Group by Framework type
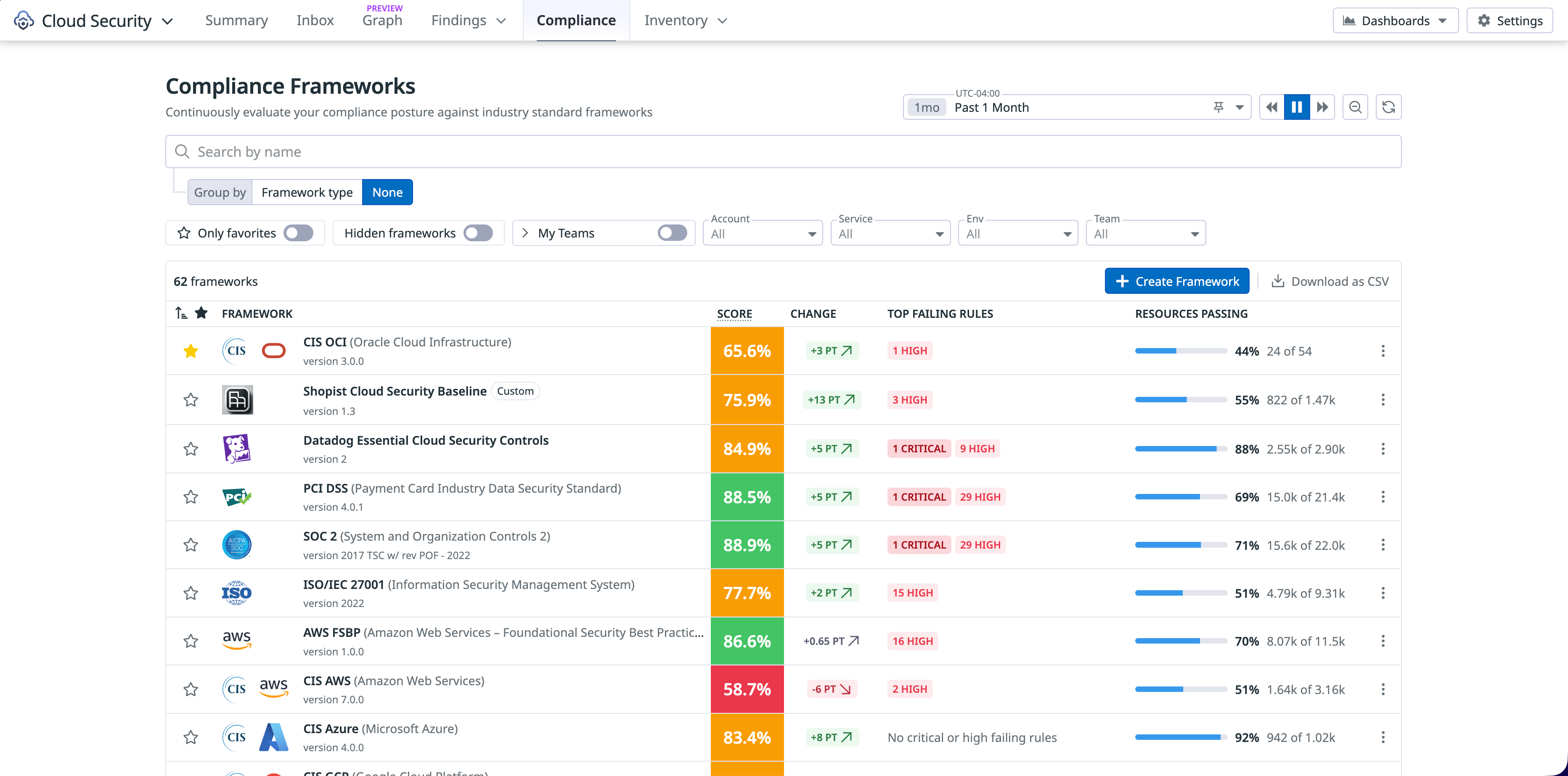Viewport: 1568px width, 776px height. [x=307, y=192]
